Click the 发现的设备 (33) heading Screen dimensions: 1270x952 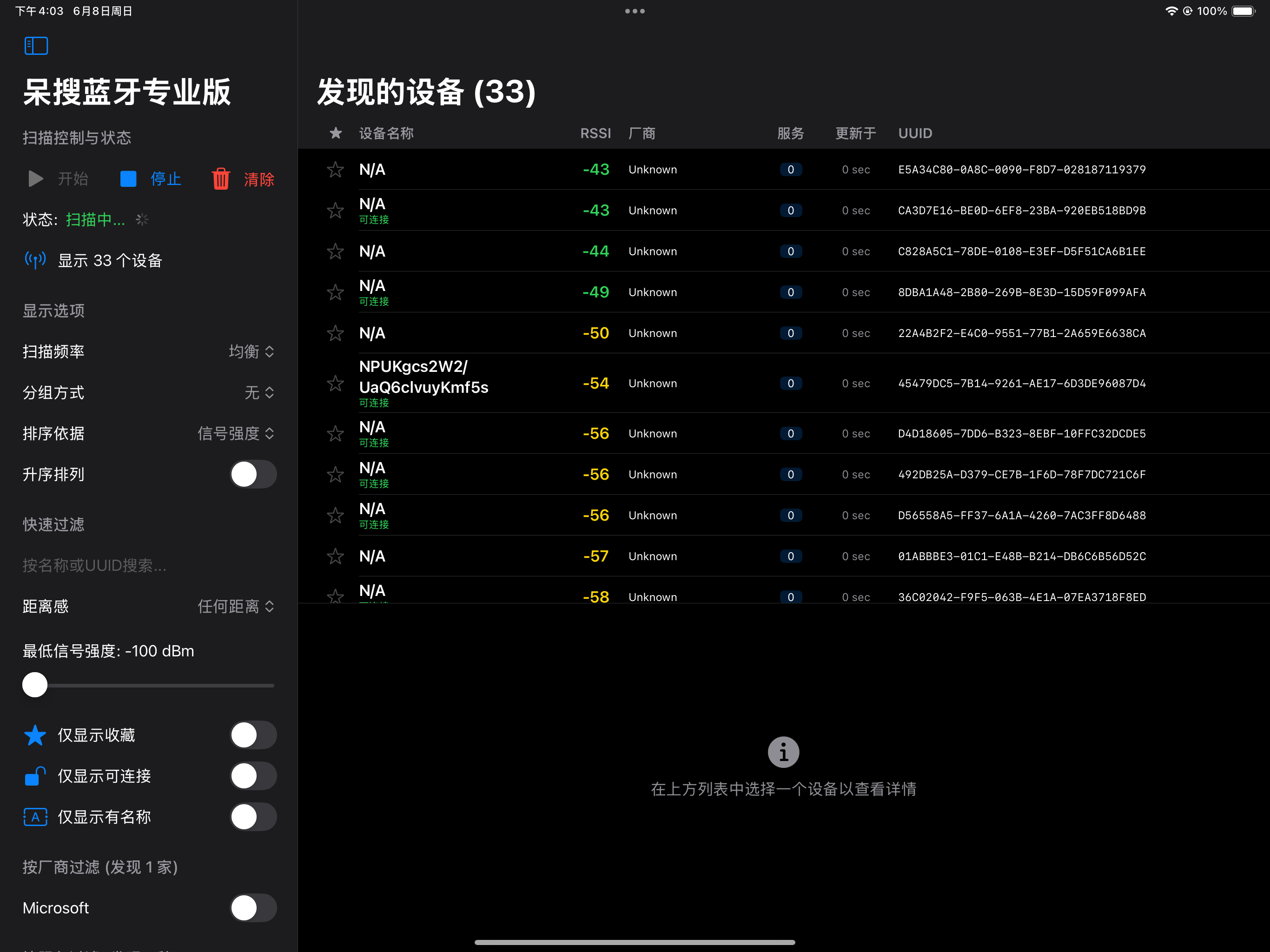click(x=427, y=92)
